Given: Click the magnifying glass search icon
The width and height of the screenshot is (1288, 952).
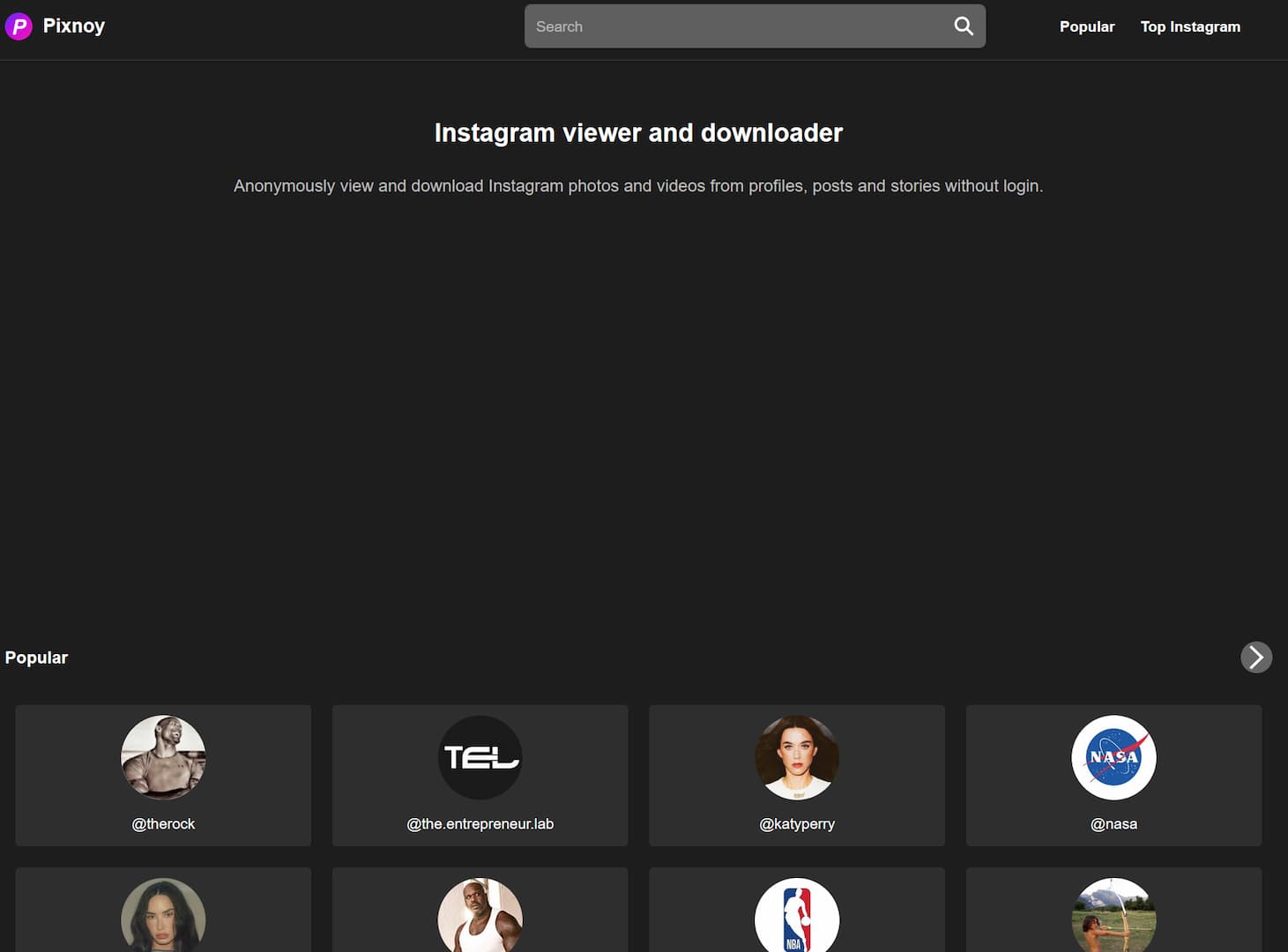Looking at the screenshot, I should (x=964, y=26).
